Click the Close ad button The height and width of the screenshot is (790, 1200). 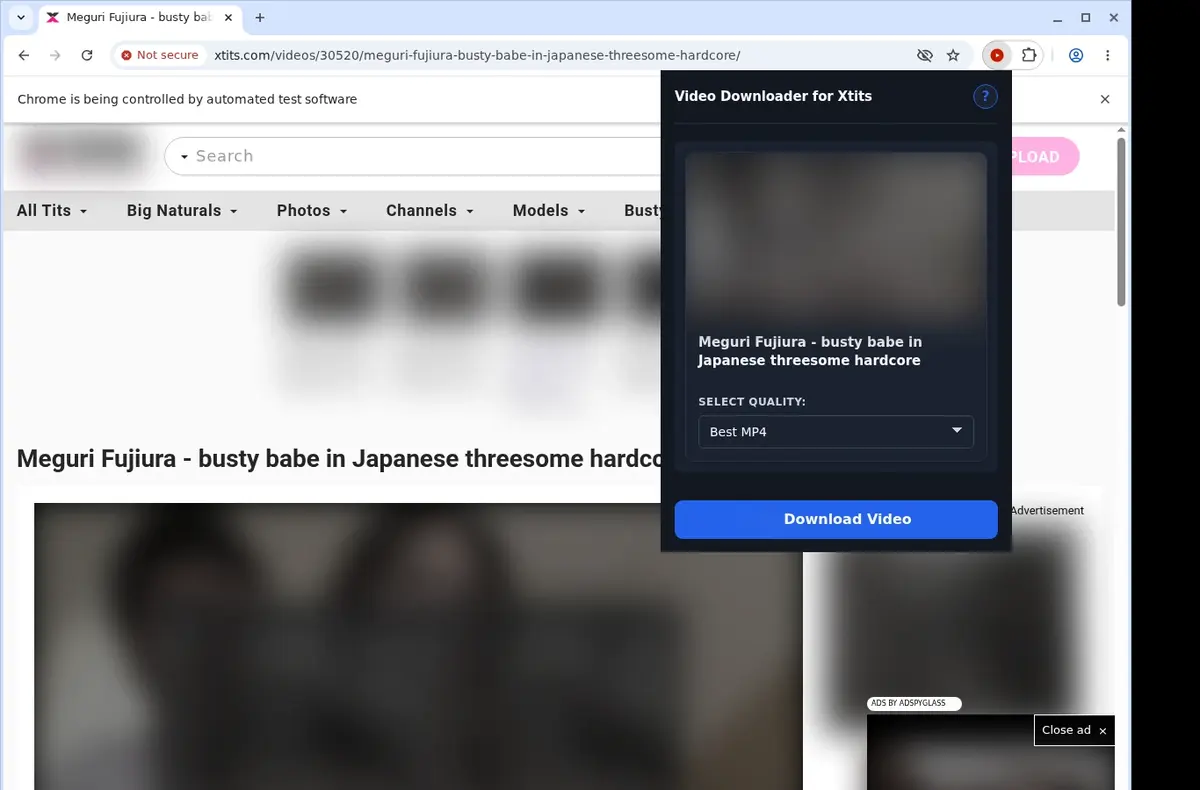click(1074, 730)
